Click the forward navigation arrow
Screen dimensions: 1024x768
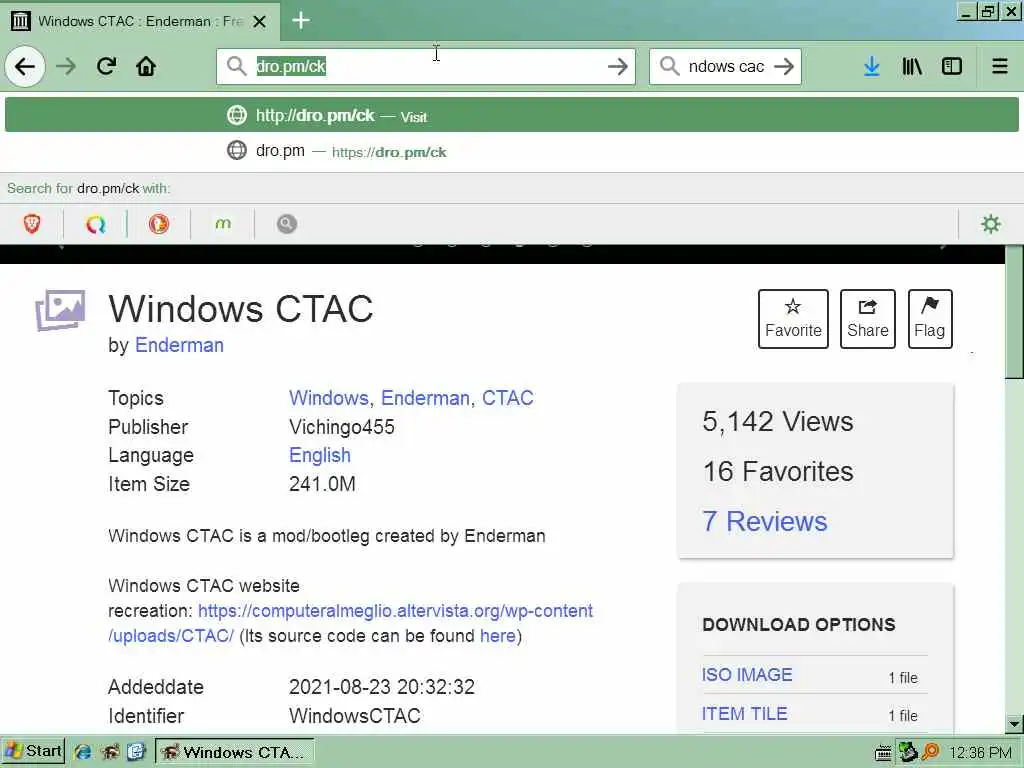coord(66,67)
